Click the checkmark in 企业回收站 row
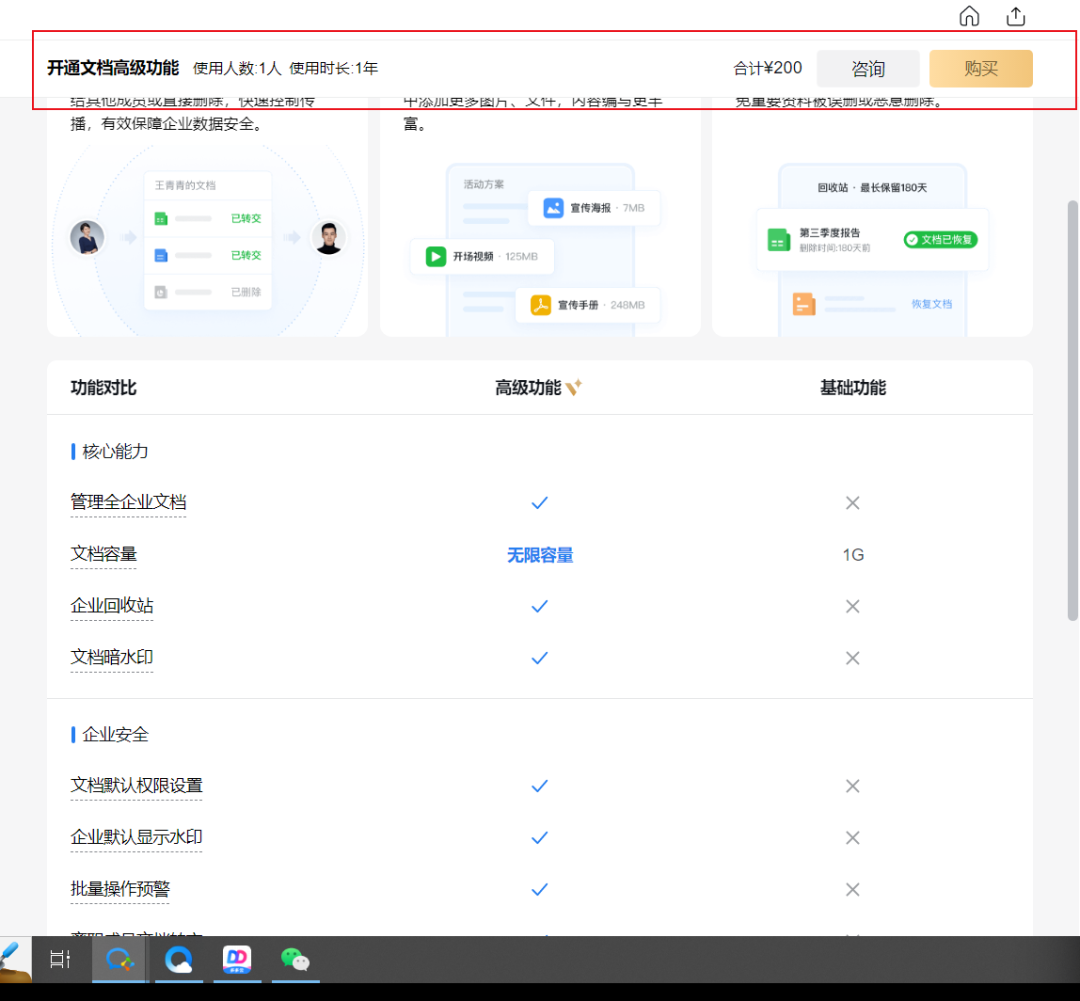1080x1001 pixels. coord(540,606)
